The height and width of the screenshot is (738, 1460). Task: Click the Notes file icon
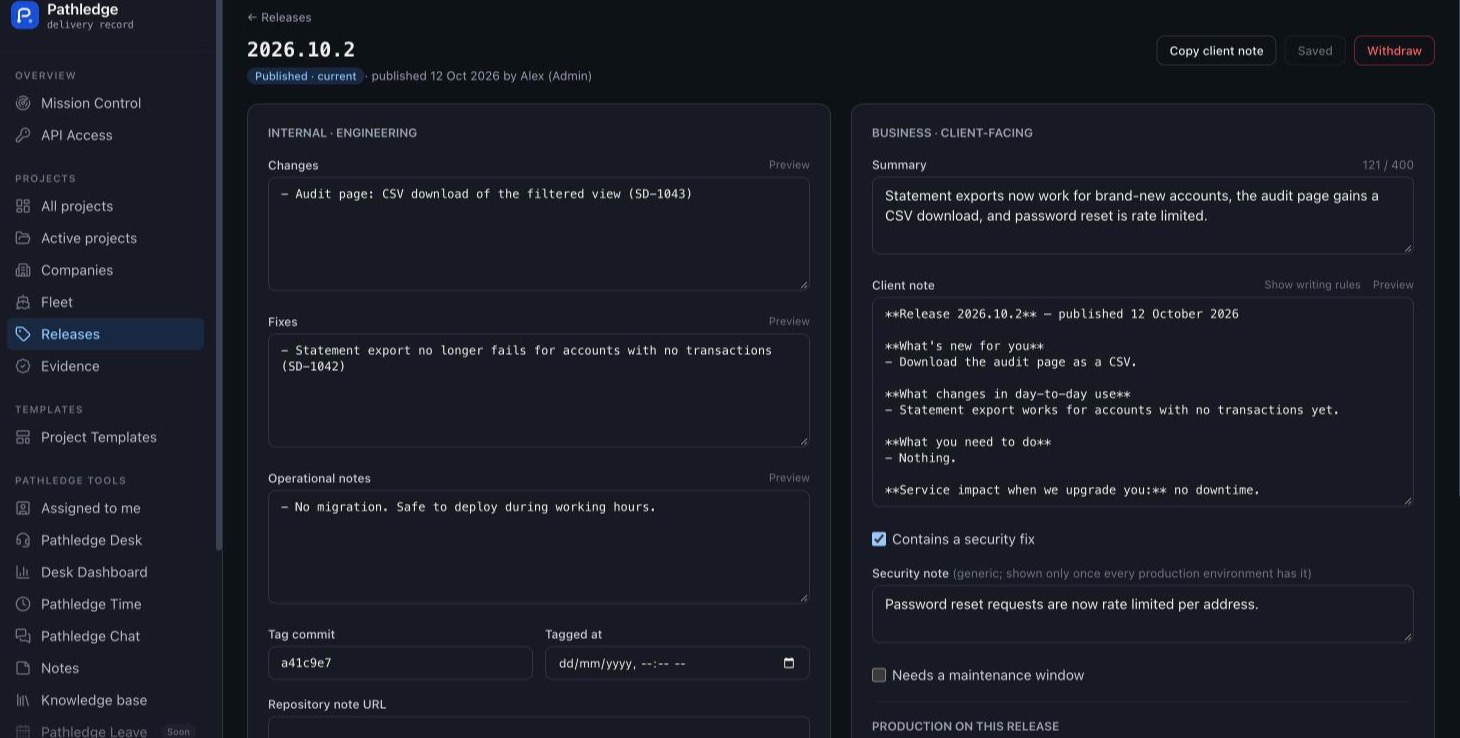[23, 668]
